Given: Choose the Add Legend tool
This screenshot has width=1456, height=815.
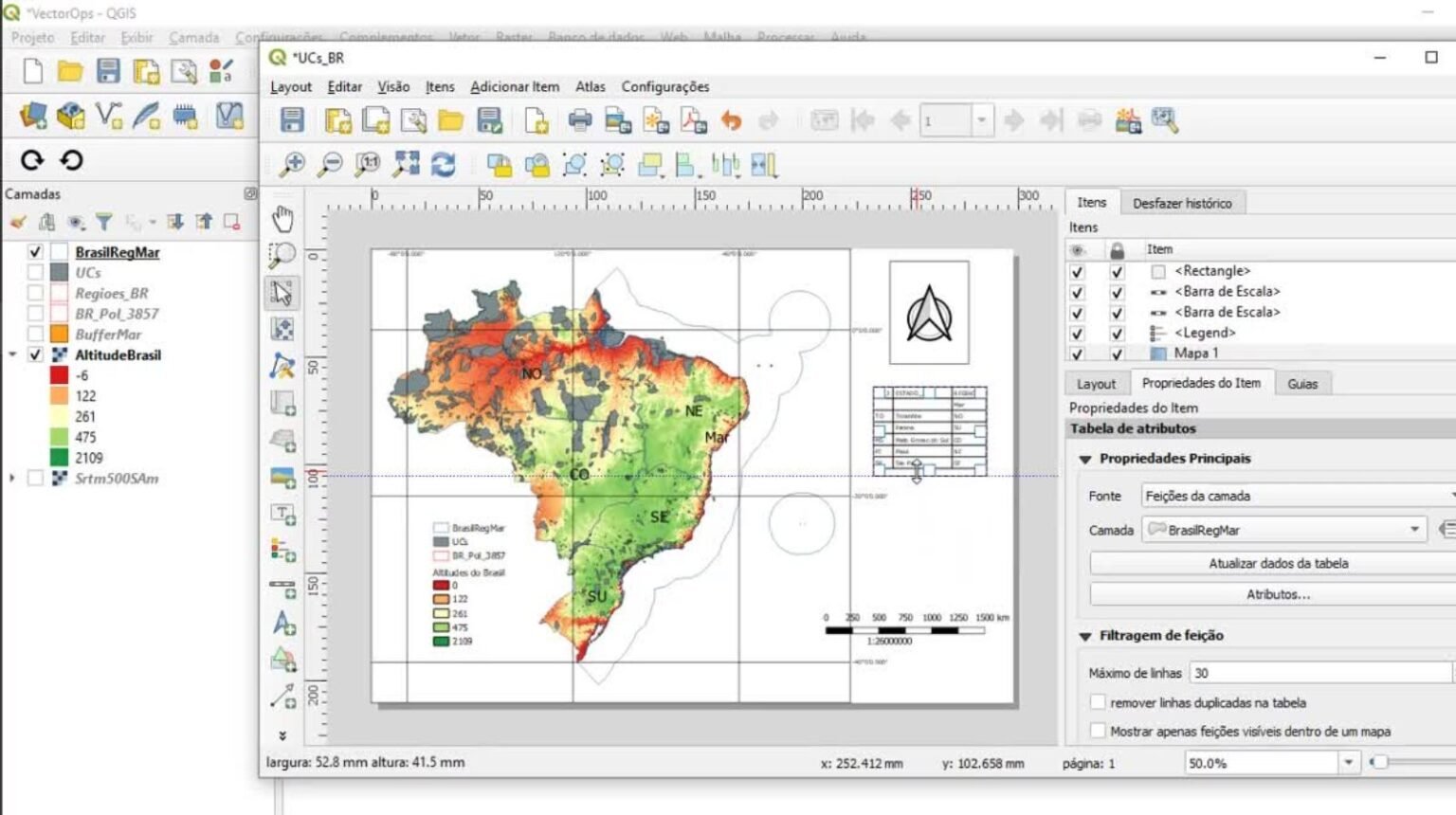Looking at the screenshot, I should 282,550.
